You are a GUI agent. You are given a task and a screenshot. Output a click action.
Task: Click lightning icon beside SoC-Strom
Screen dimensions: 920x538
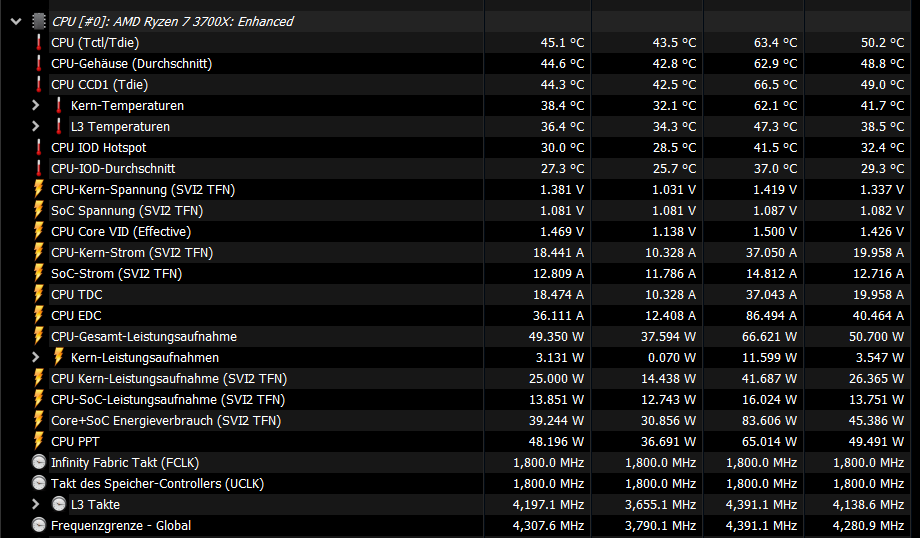[39, 273]
